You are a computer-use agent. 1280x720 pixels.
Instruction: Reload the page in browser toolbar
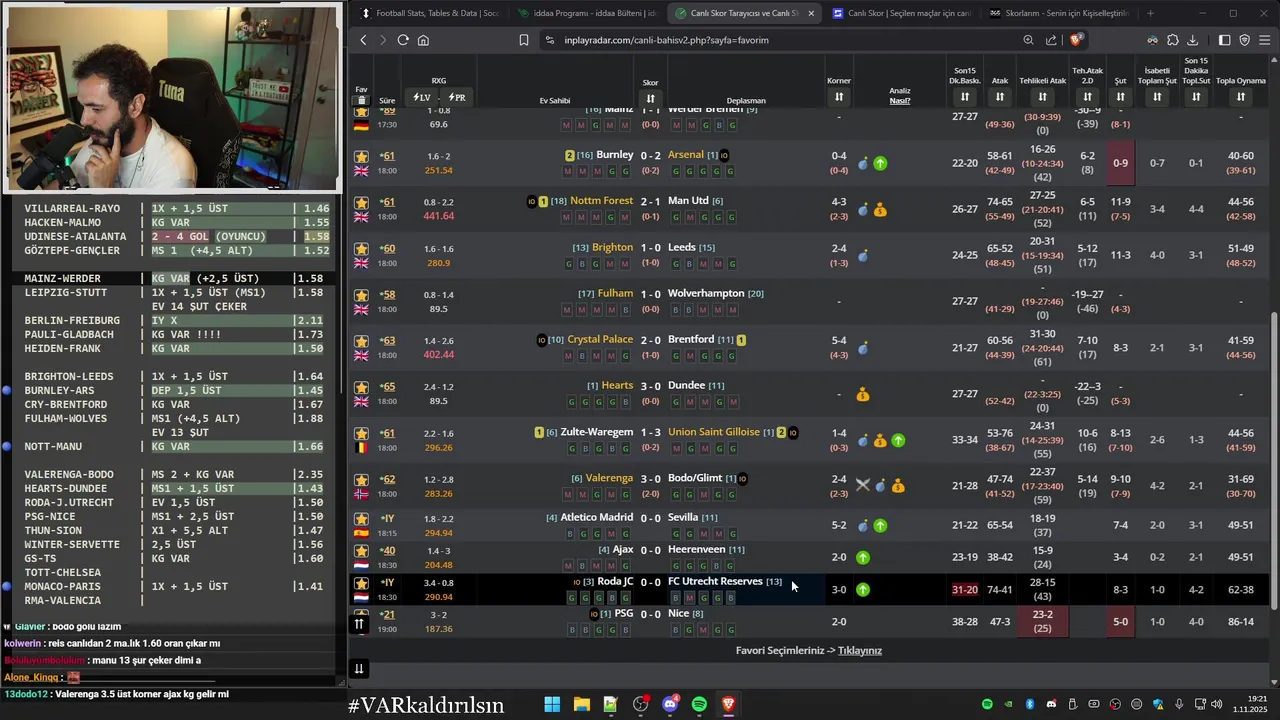(403, 40)
